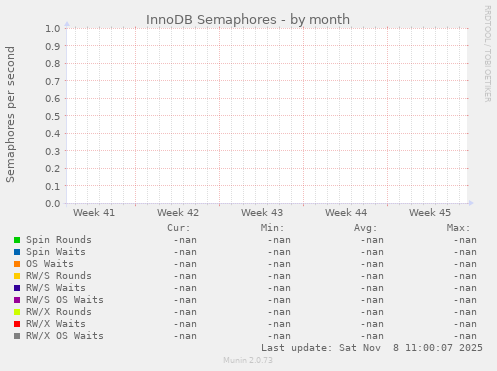Click the dark blue RW/S Waits swatch
This screenshot has width=497, height=371.
pyautogui.click(x=17, y=288)
